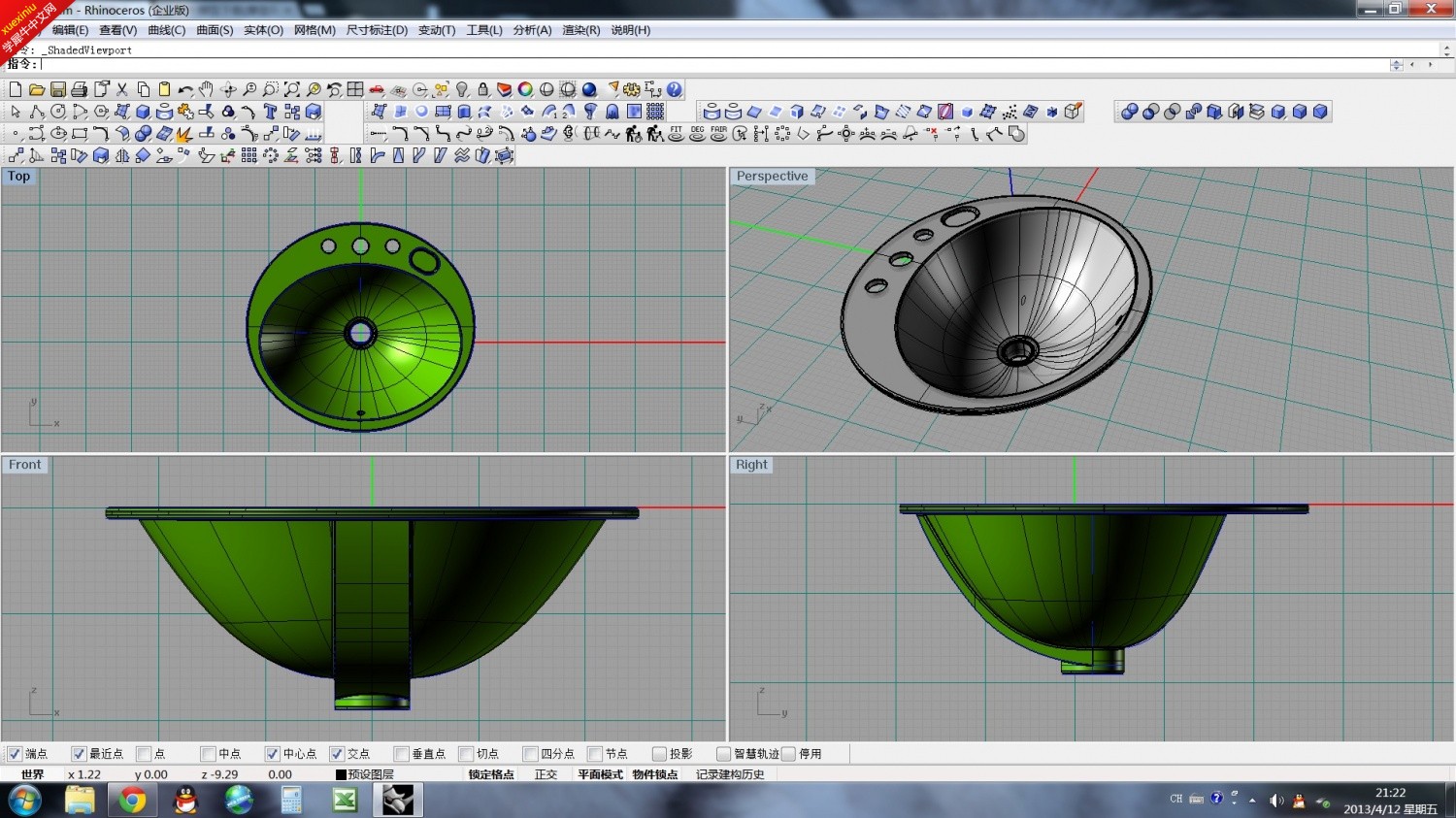Click the Perspective viewport title label

[x=772, y=176]
